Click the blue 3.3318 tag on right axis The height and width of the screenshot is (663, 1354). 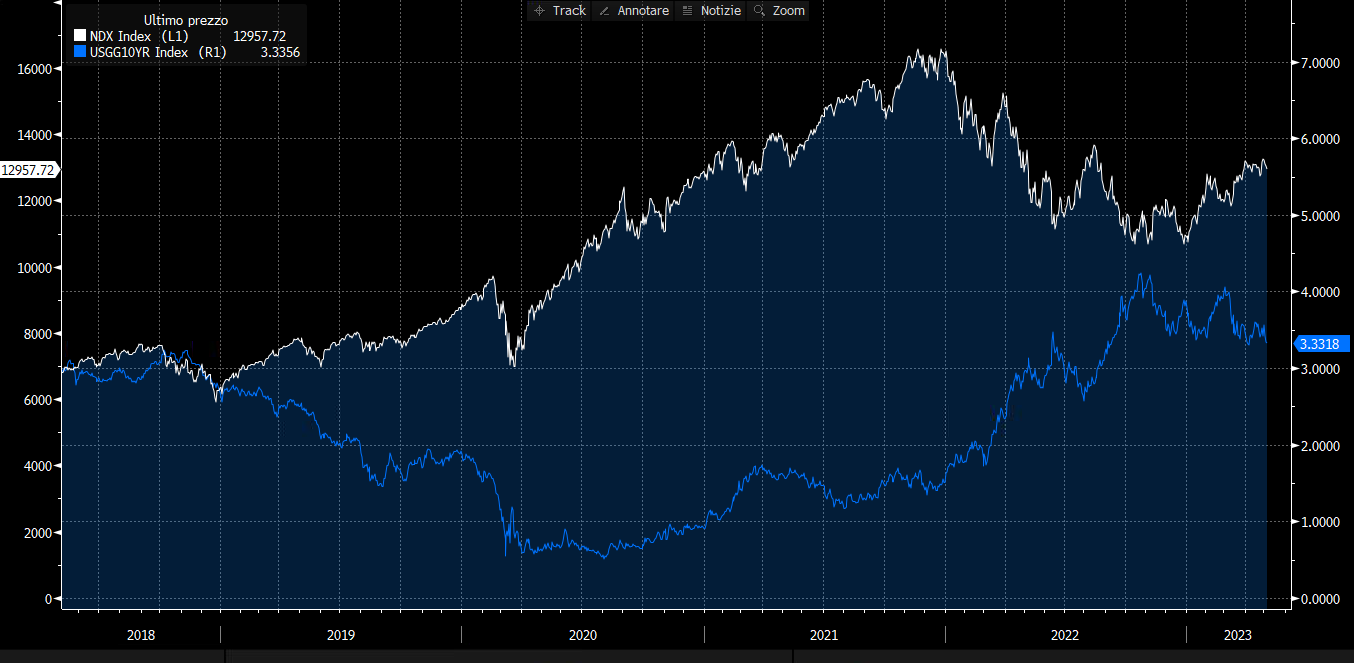pyautogui.click(x=1322, y=344)
